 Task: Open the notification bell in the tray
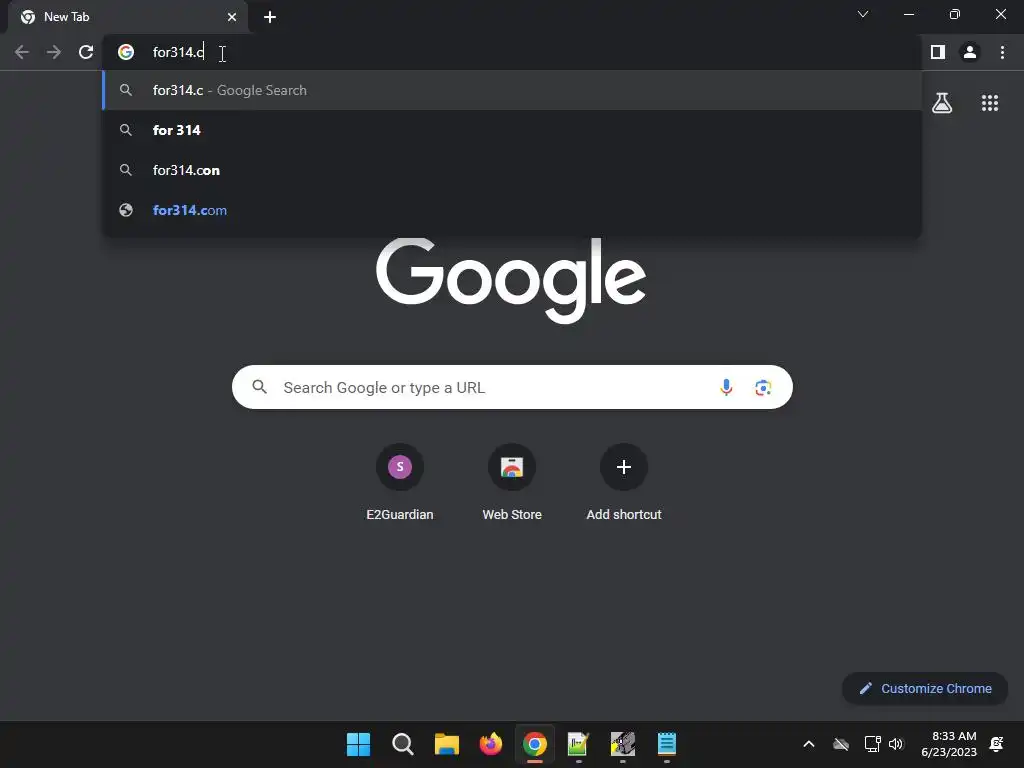coord(997,744)
